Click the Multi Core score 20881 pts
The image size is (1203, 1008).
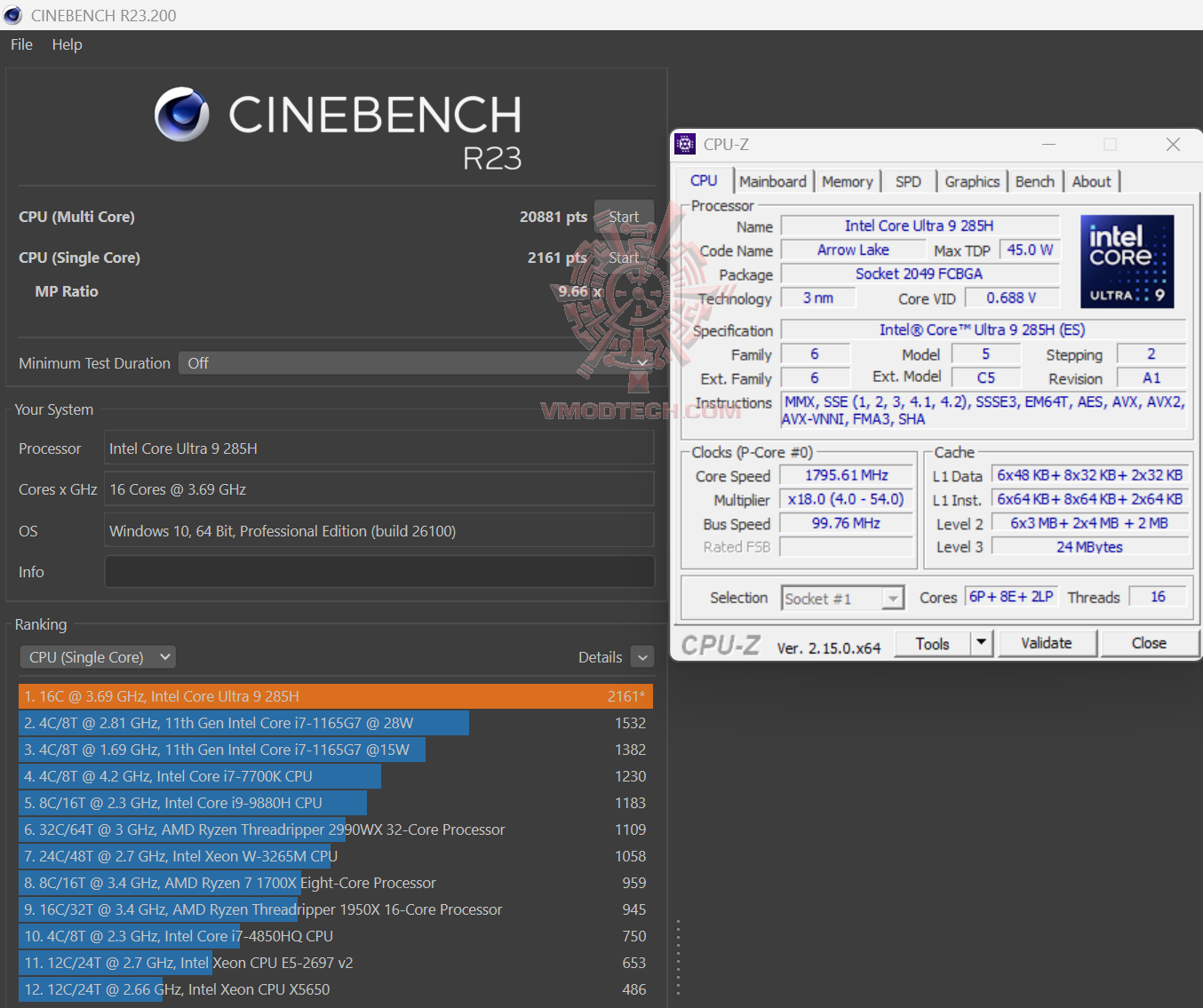[554, 217]
